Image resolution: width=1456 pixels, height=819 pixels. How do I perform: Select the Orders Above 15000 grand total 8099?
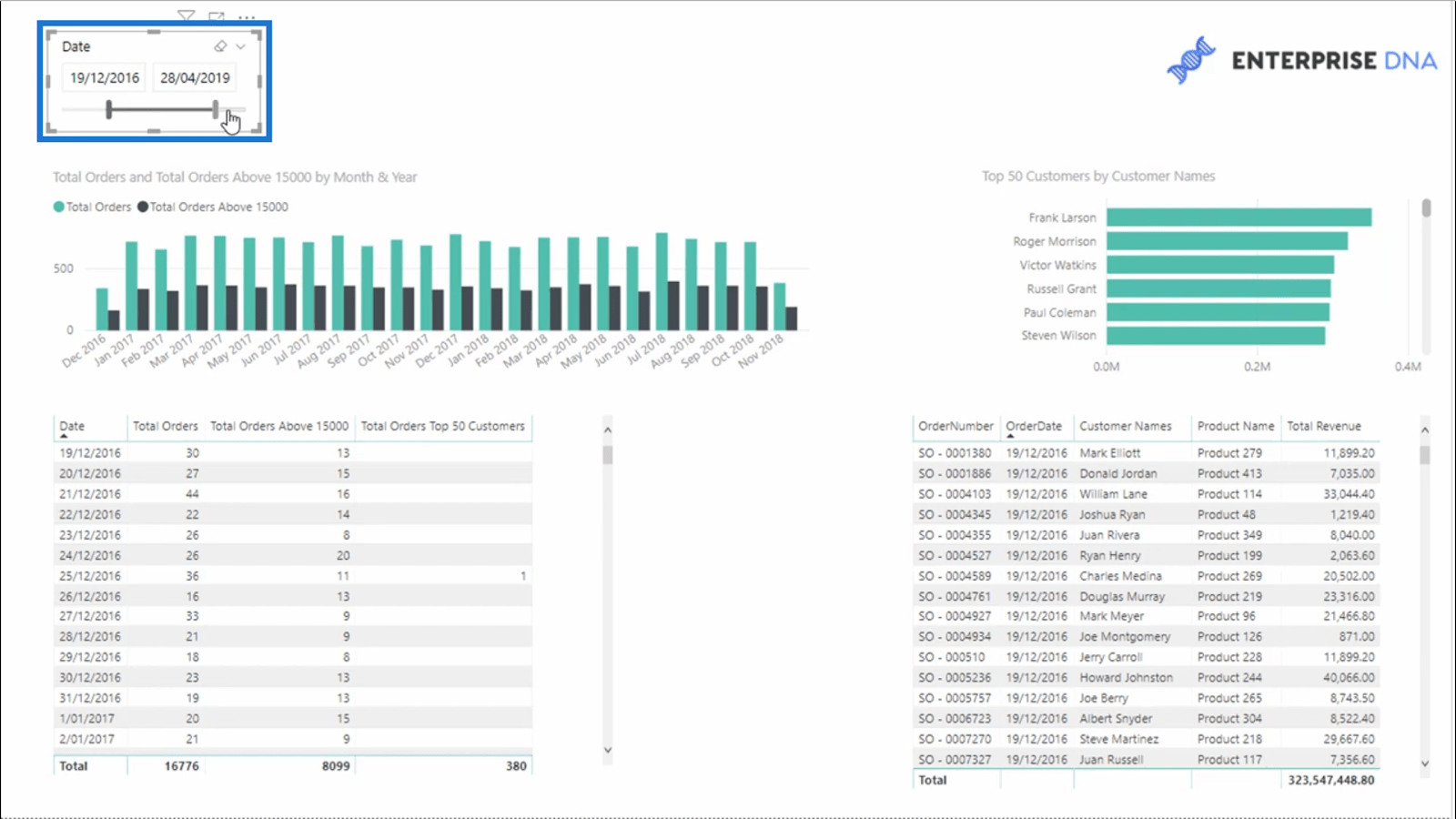pos(336,766)
